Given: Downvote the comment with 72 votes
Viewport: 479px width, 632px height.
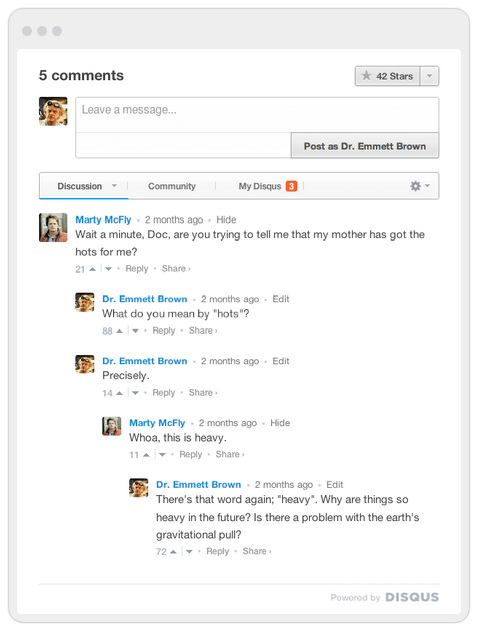Looking at the screenshot, I should [x=189, y=552].
